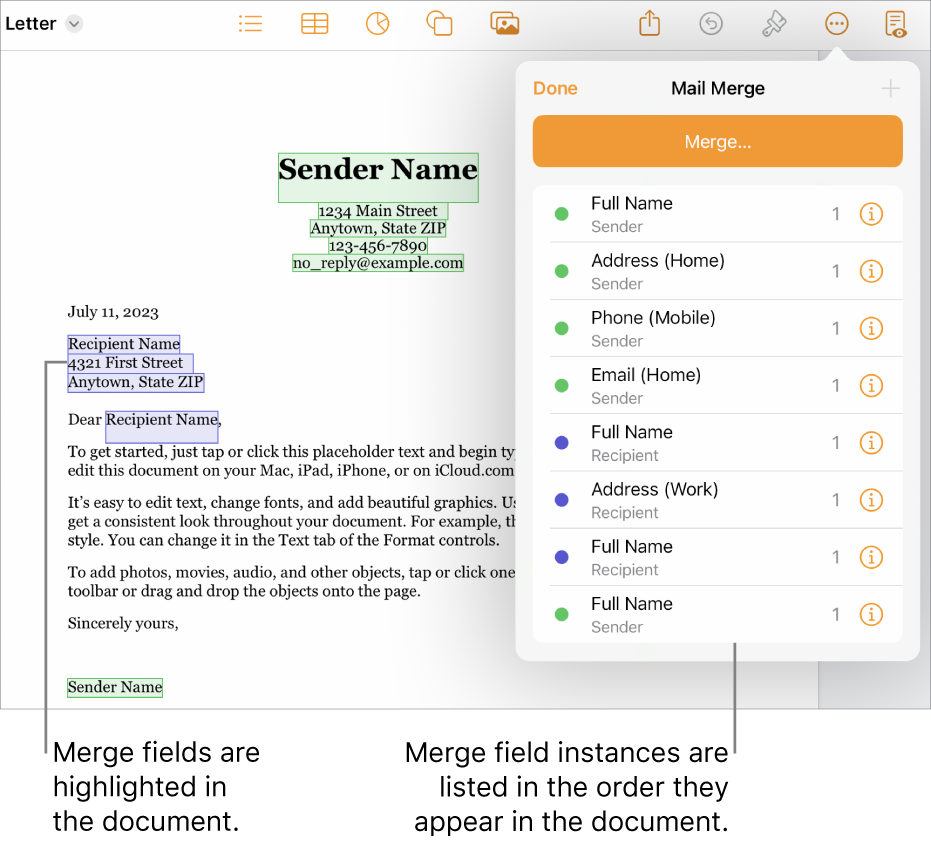The width and height of the screenshot is (931, 843).
Task: Open info for Email (Home) Sender
Action: pos(871,386)
